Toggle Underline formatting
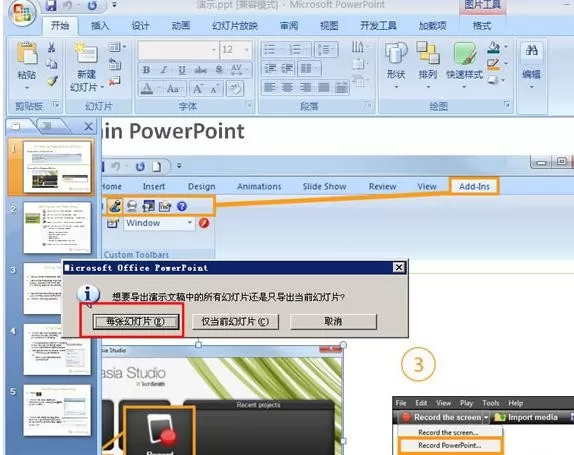This screenshot has width=574, height=455. click(182, 70)
